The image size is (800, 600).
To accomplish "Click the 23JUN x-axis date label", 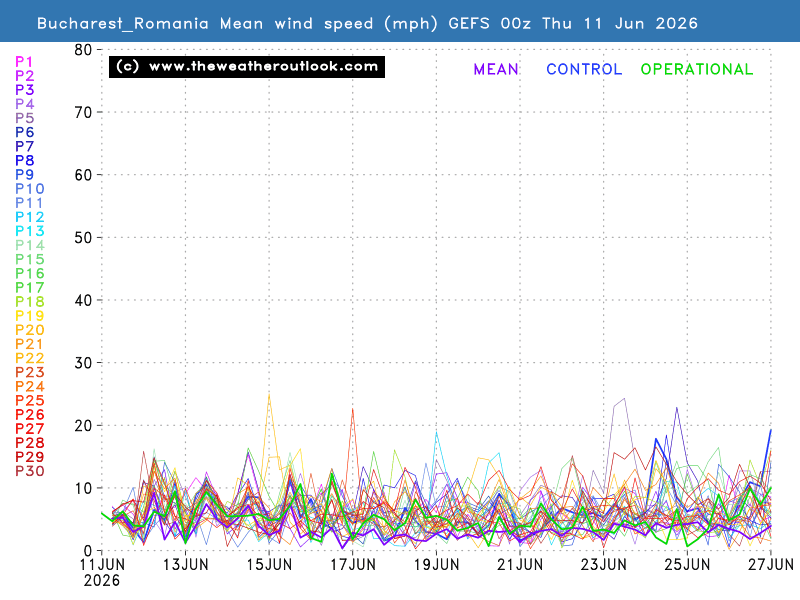I will (604, 565).
